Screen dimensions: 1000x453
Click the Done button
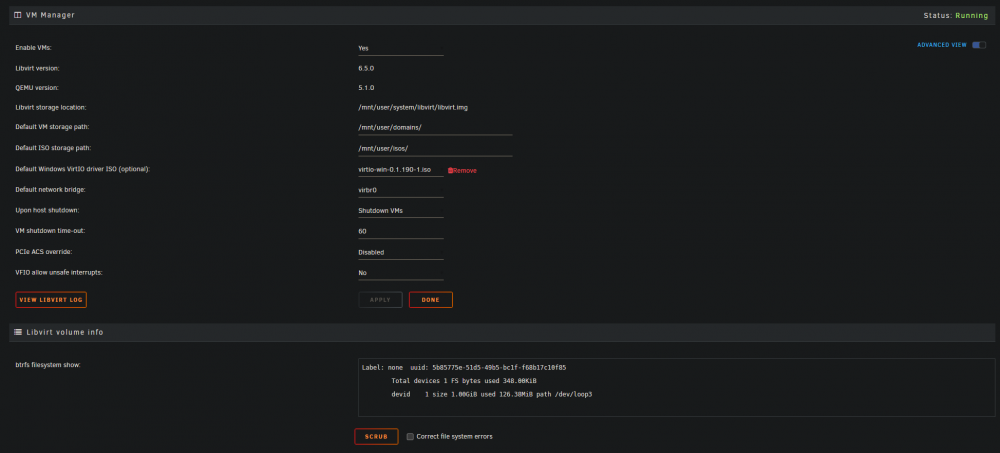tap(430, 300)
